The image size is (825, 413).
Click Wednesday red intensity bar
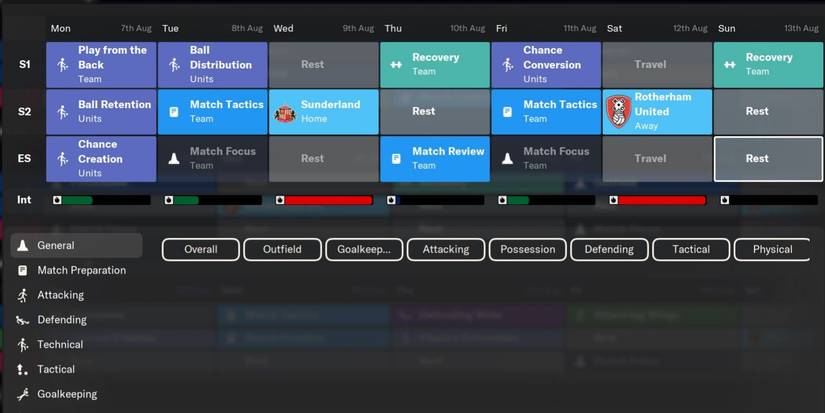[x=324, y=200]
